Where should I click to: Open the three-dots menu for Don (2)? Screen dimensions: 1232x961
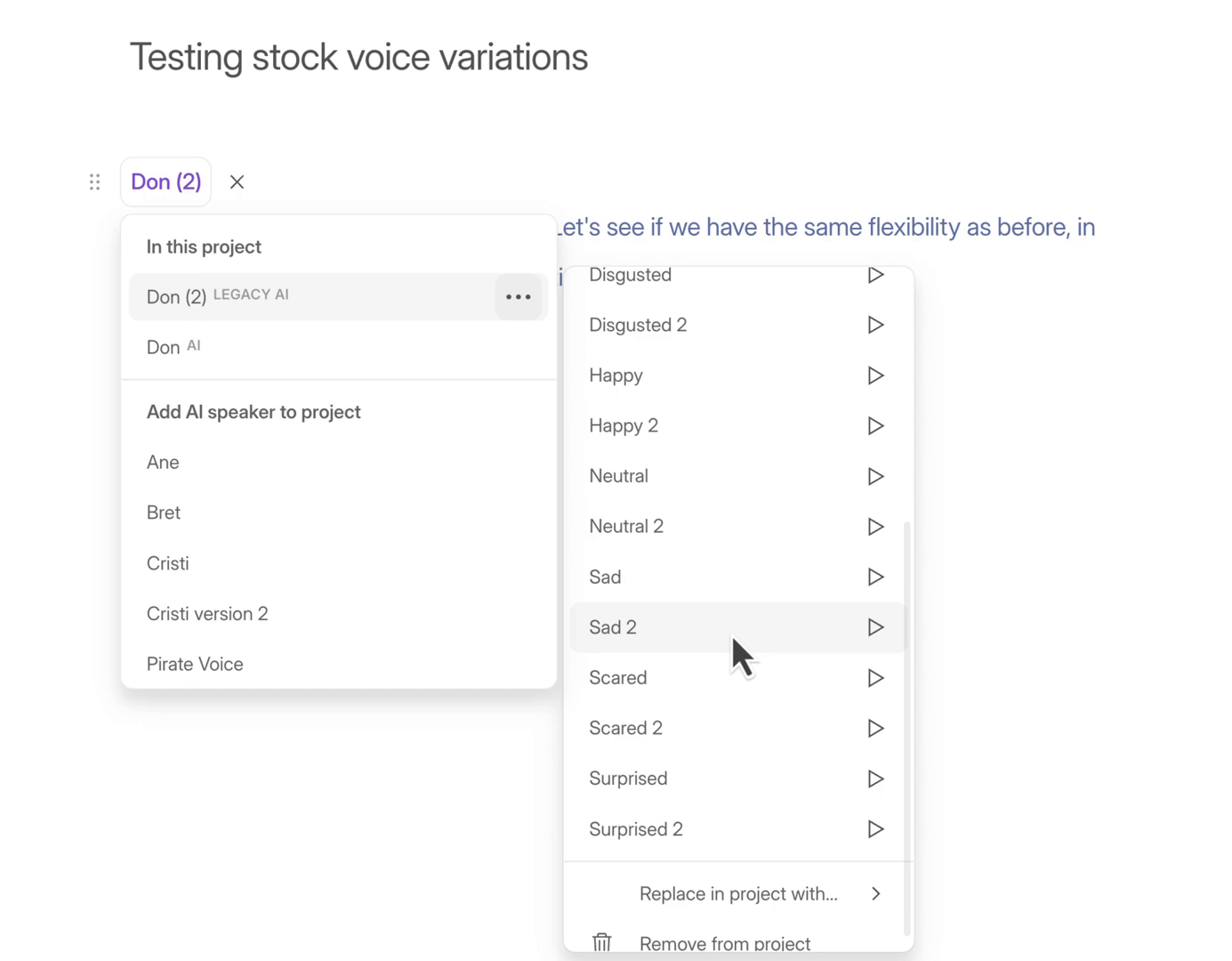(519, 297)
